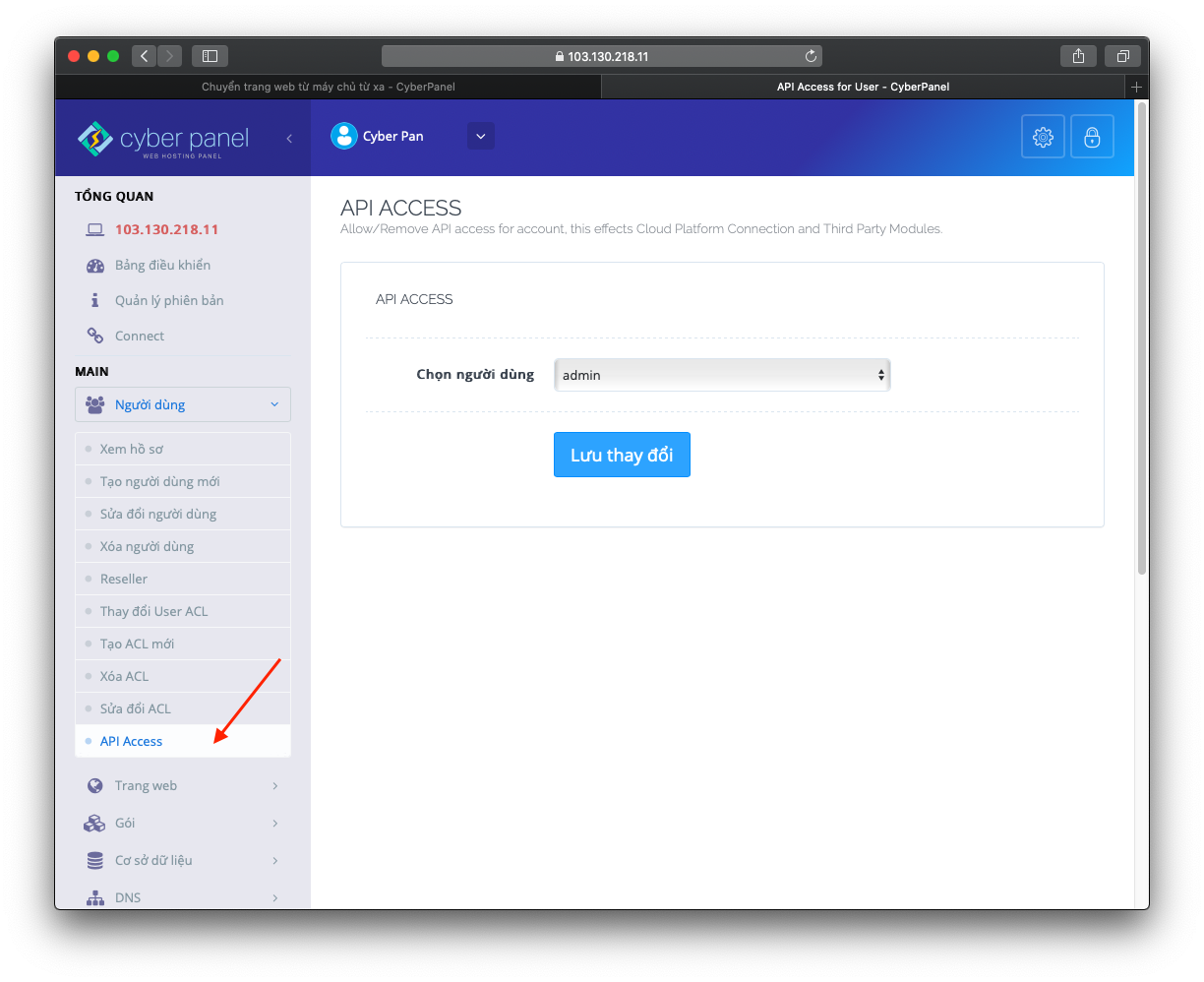Click the laptop icon beside 103.130.218.11
The image size is (1204, 982).
(94, 229)
